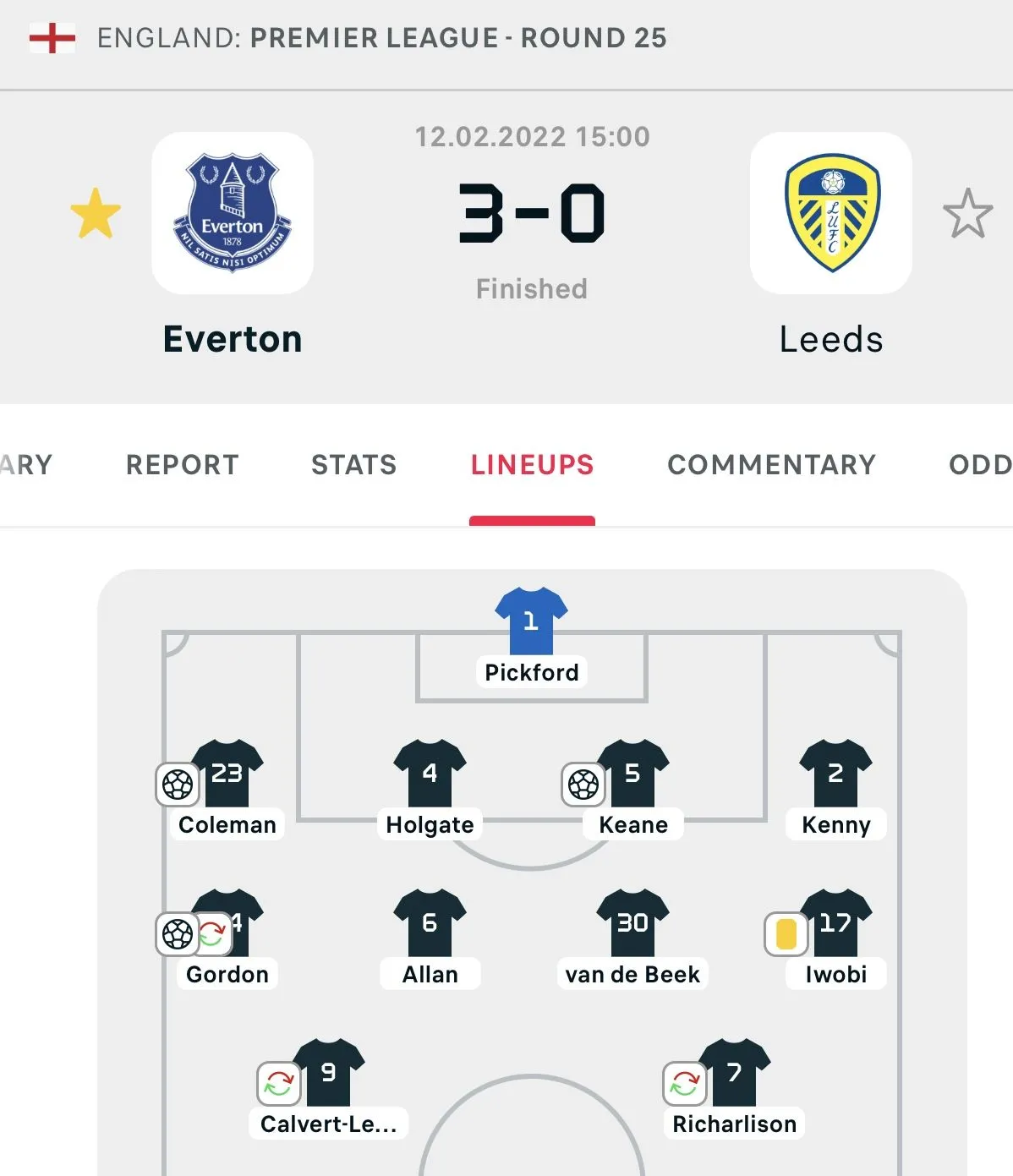This screenshot has width=1013, height=1176.
Task: Open Pickford's player profile
Action: tap(532, 672)
